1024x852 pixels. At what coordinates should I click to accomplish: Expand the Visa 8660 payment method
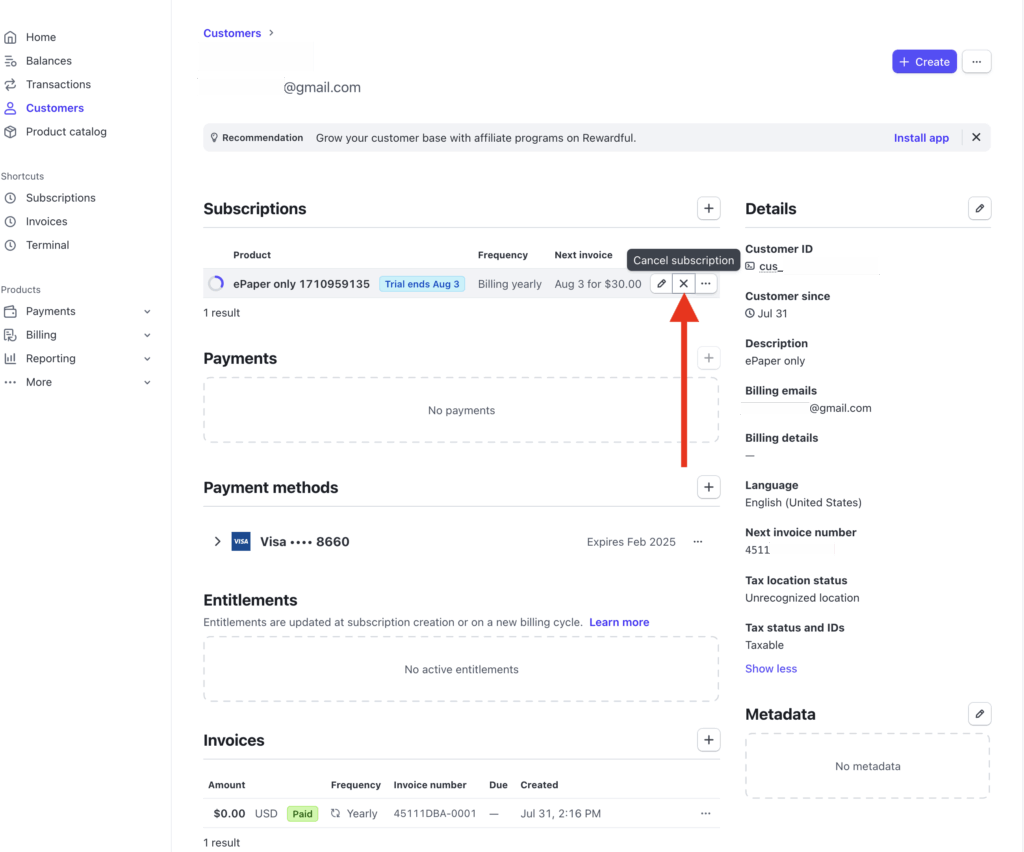pos(217,542)
